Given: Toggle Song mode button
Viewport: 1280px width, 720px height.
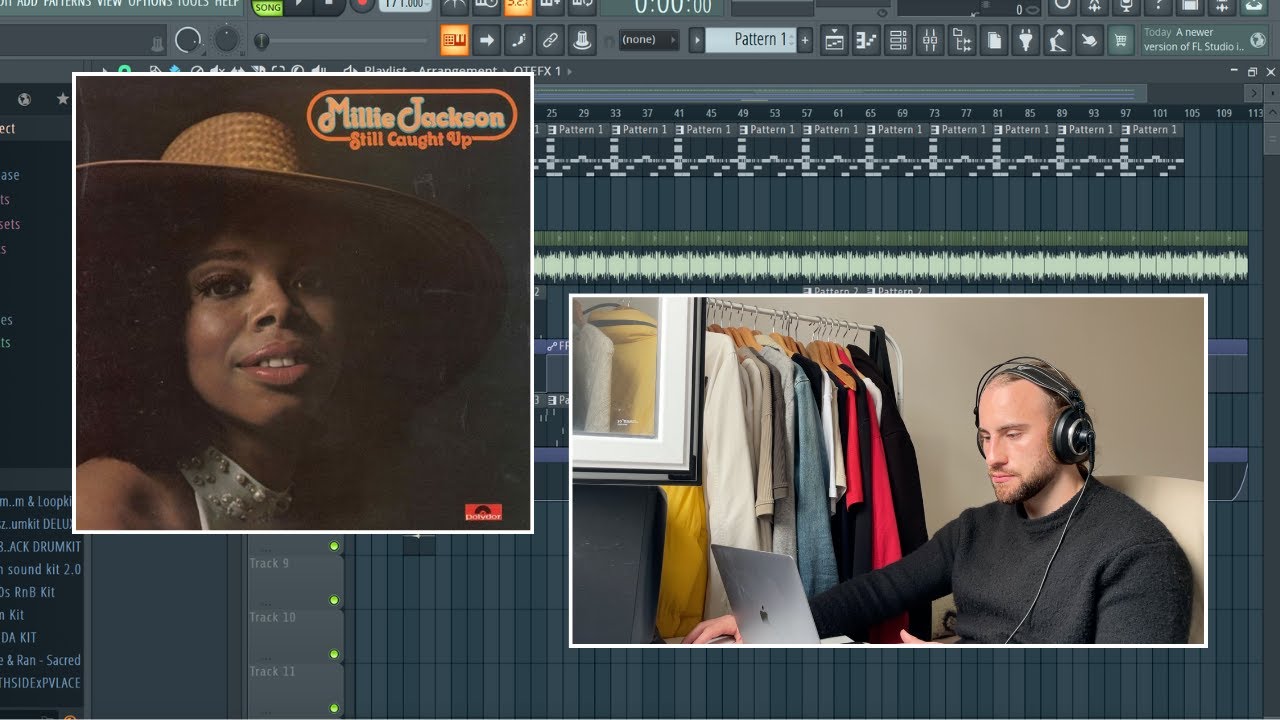Looking at the screenshot, I should (x=267, y=8).
